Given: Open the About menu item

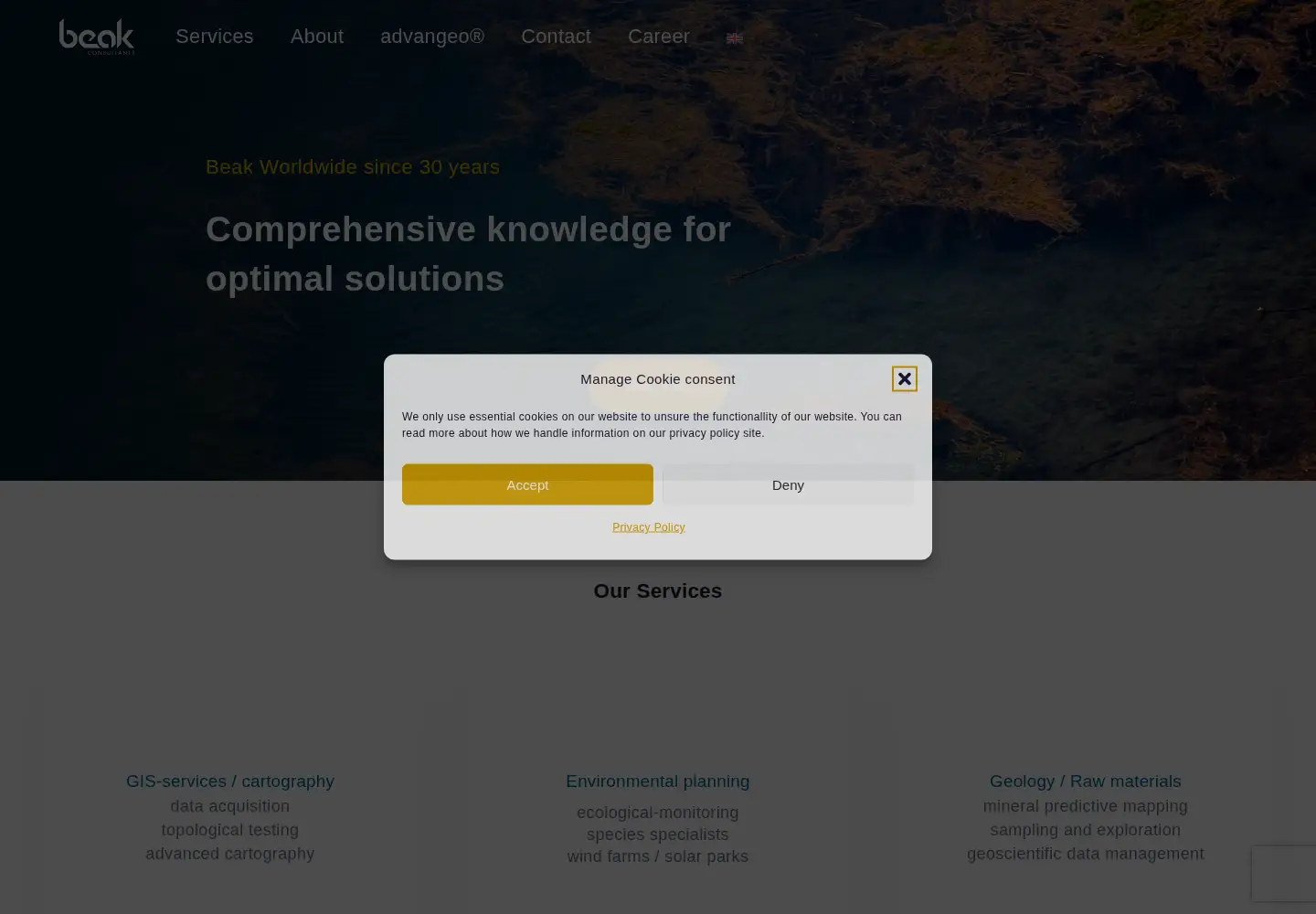Looking at the screenshot, I should (317, 37).
